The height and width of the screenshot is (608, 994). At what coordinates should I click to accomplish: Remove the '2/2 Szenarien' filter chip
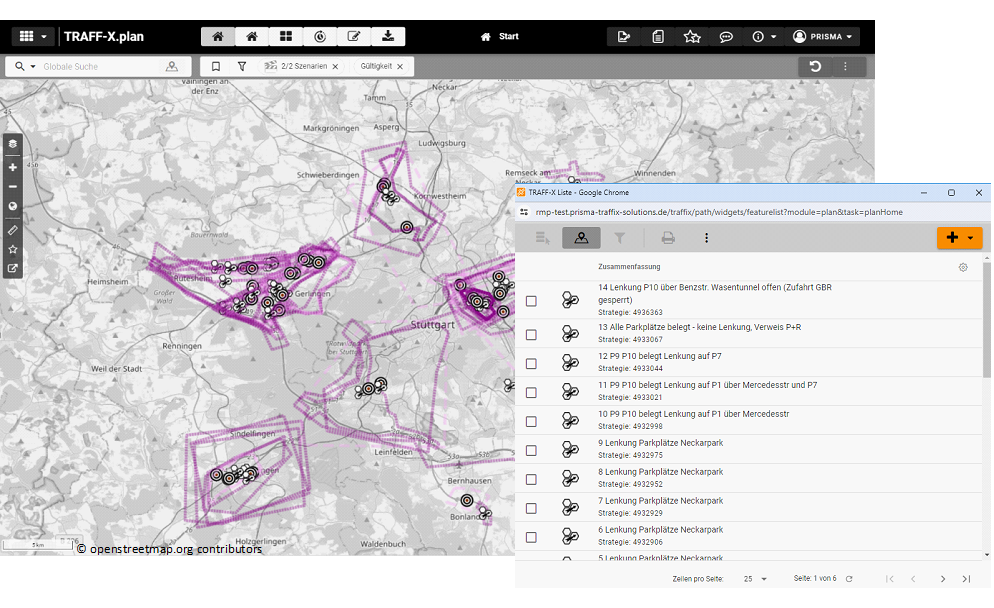[x=335, y=67]
